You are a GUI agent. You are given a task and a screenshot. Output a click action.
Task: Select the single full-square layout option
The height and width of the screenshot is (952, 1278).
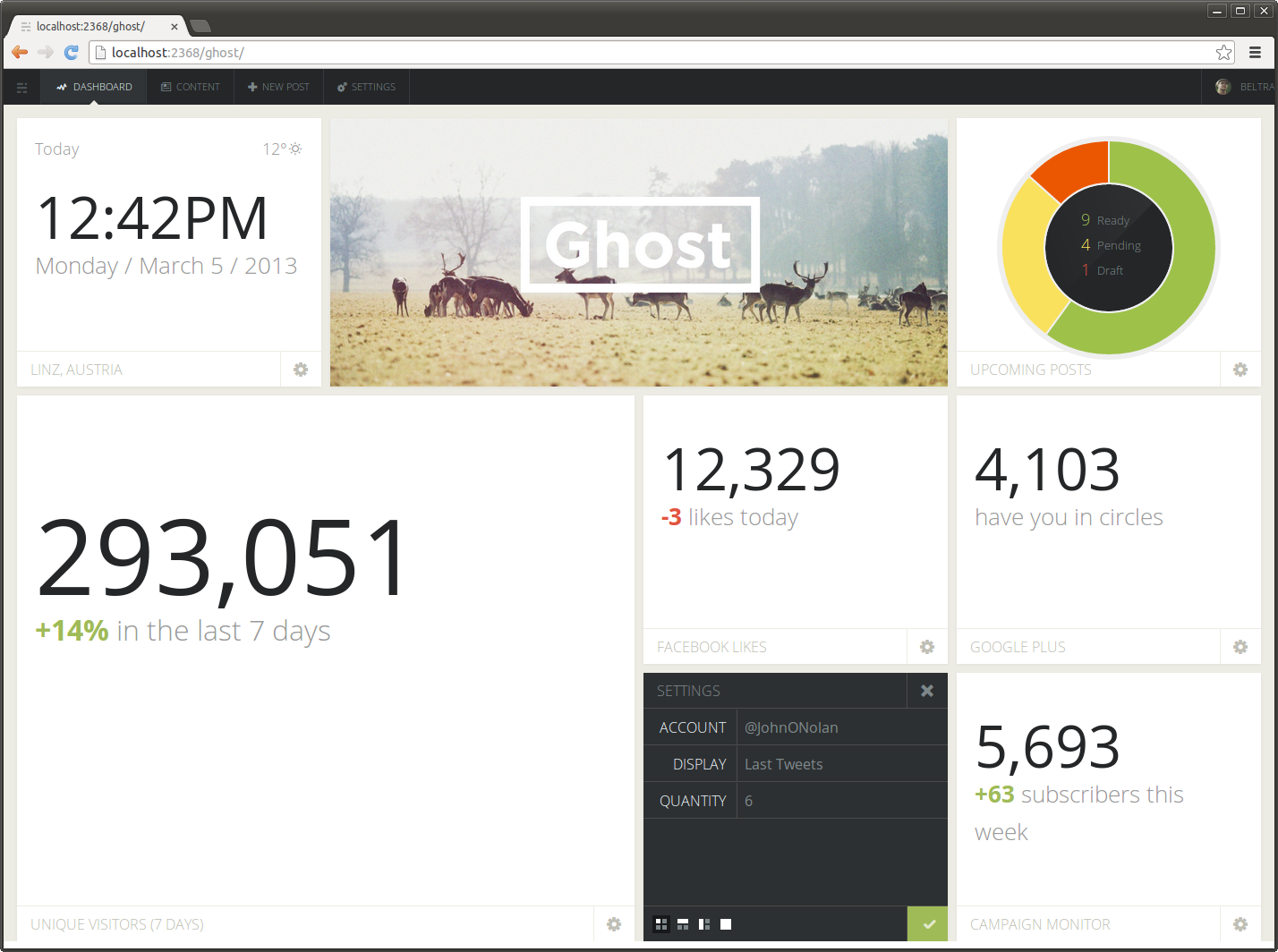pyautogui.click(x=726, y=924)
